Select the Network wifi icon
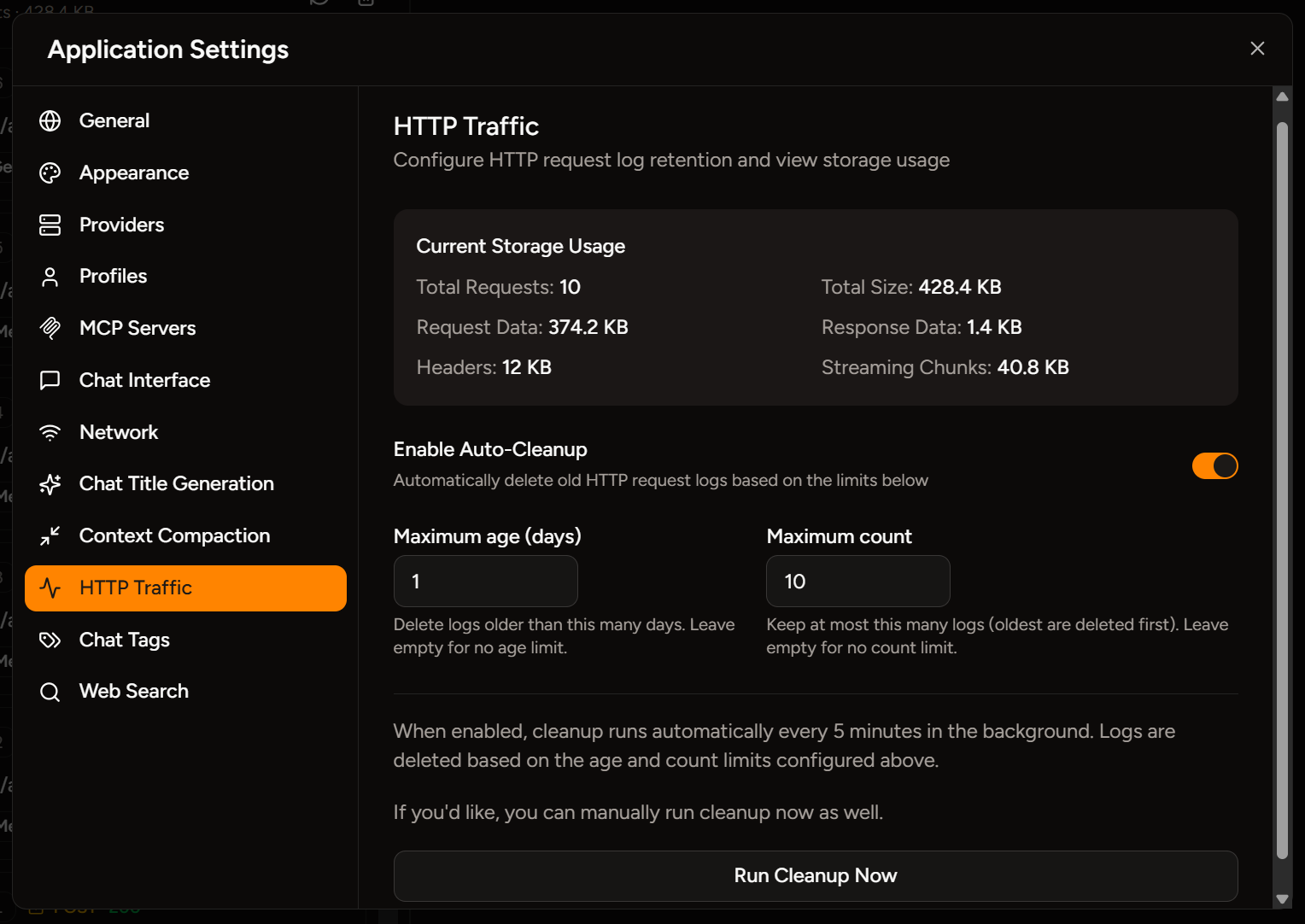This screenshot has height=924, width=1305. click(50, 432)
